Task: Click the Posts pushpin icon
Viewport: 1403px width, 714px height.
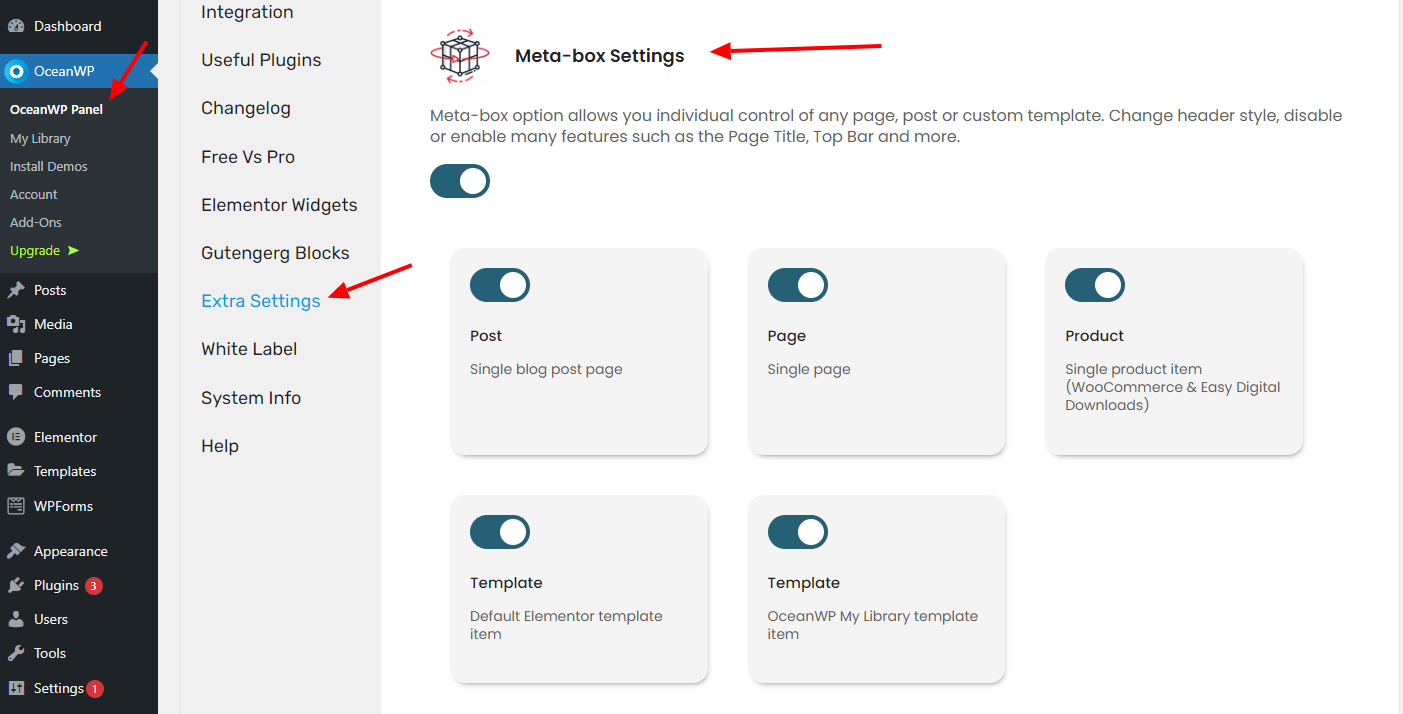Action: click(x=16, y=290)
